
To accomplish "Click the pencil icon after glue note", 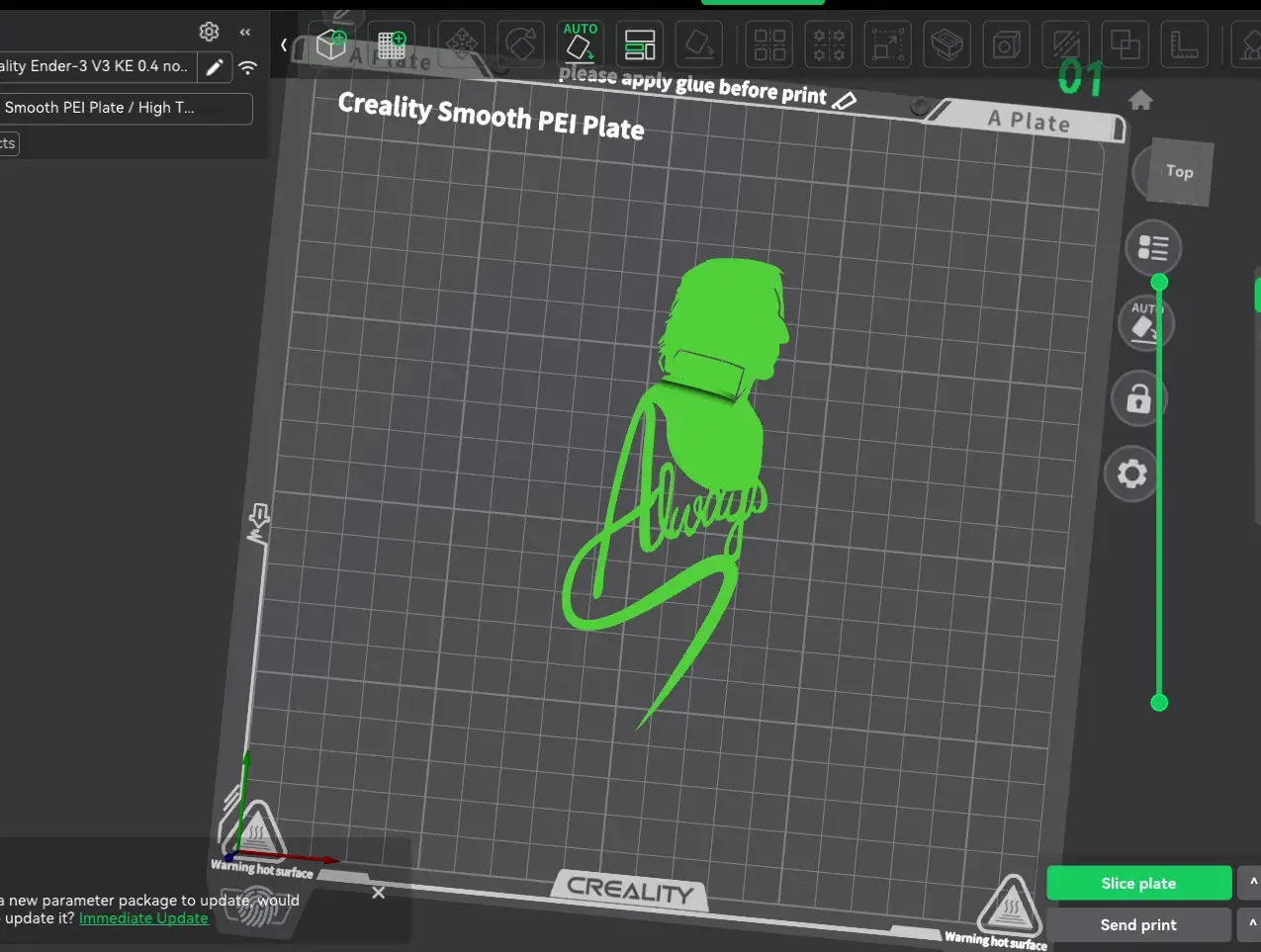I will [844, 100].
